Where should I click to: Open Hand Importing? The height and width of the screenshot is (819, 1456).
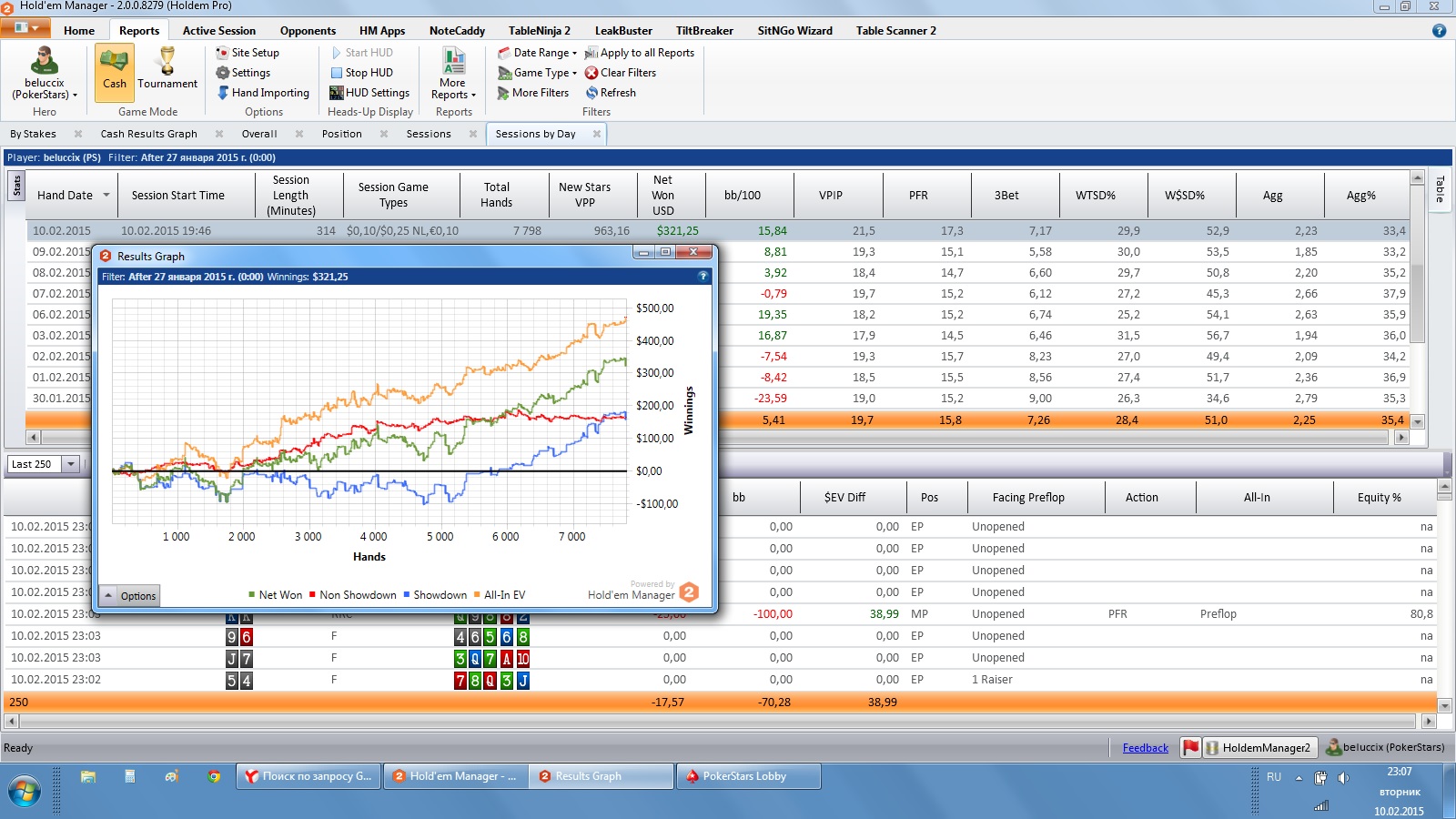[x=263, y=93]
